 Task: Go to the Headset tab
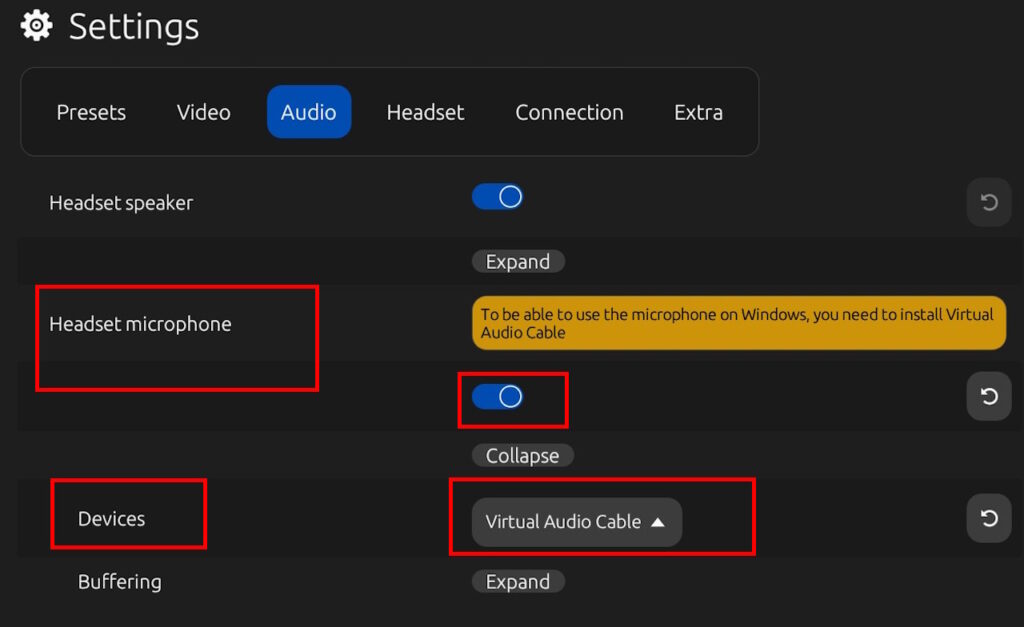point(425,112)
